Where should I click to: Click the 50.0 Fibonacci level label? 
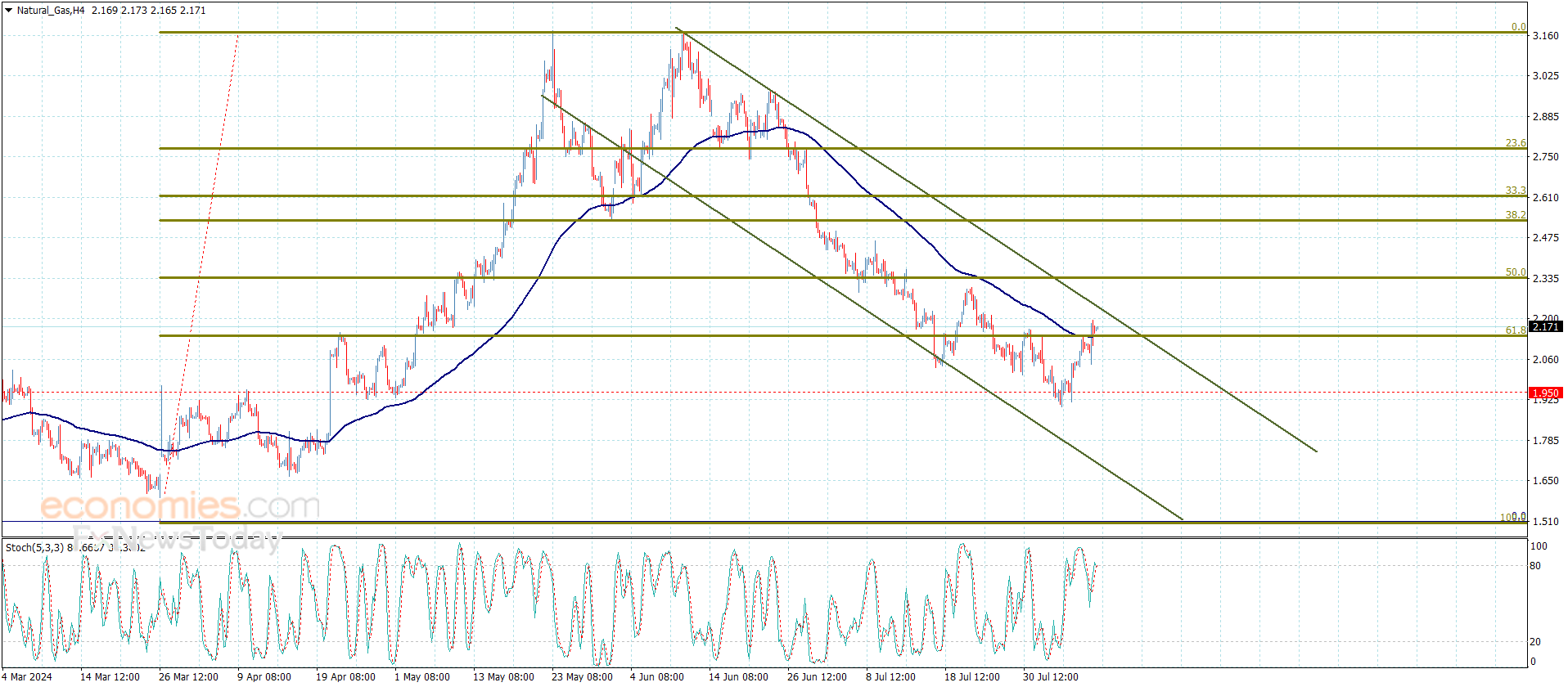1516,272
